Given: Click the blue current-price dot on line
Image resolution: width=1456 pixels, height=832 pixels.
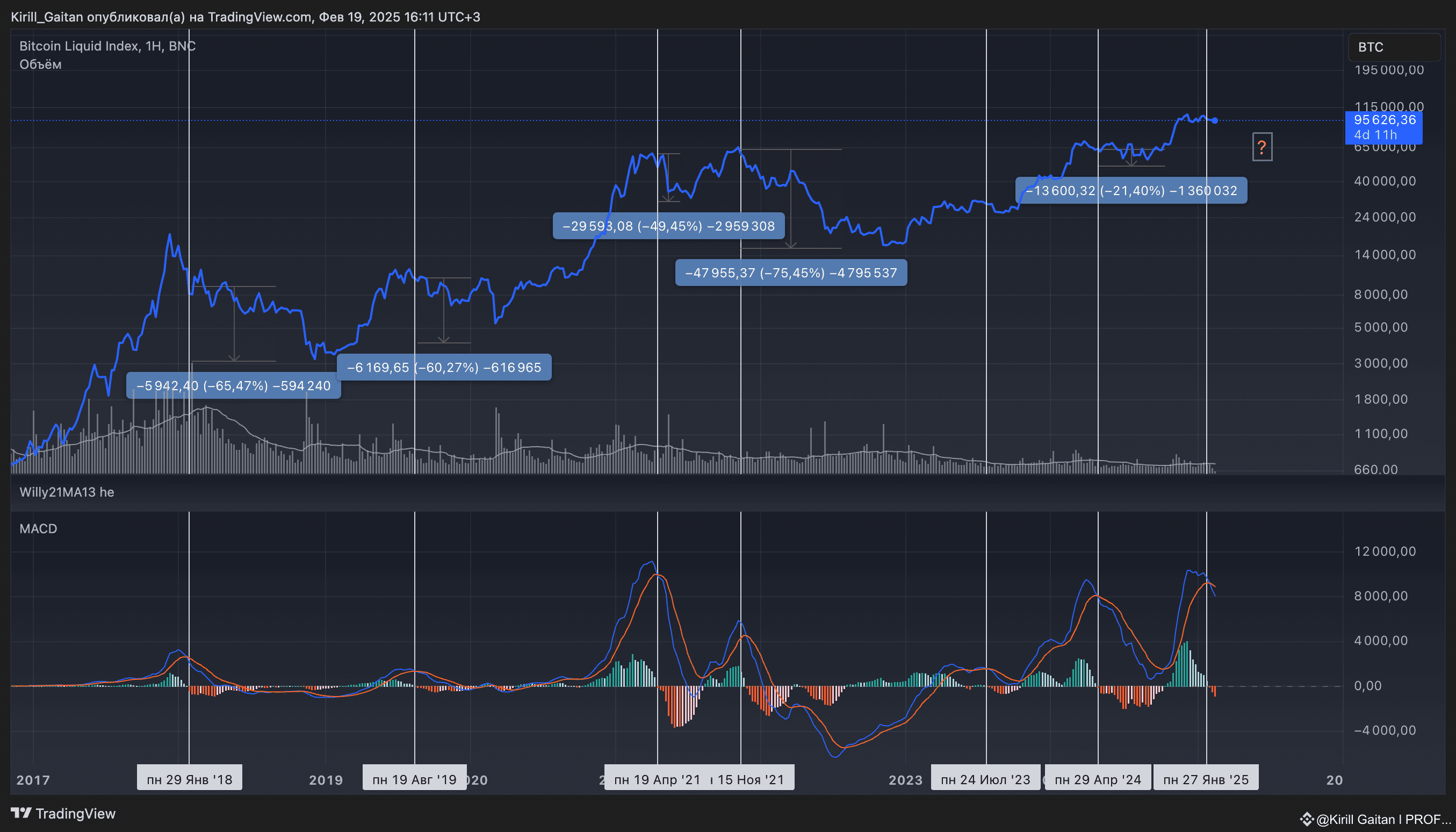Looking at the screenshot, I should [1214, 120].
